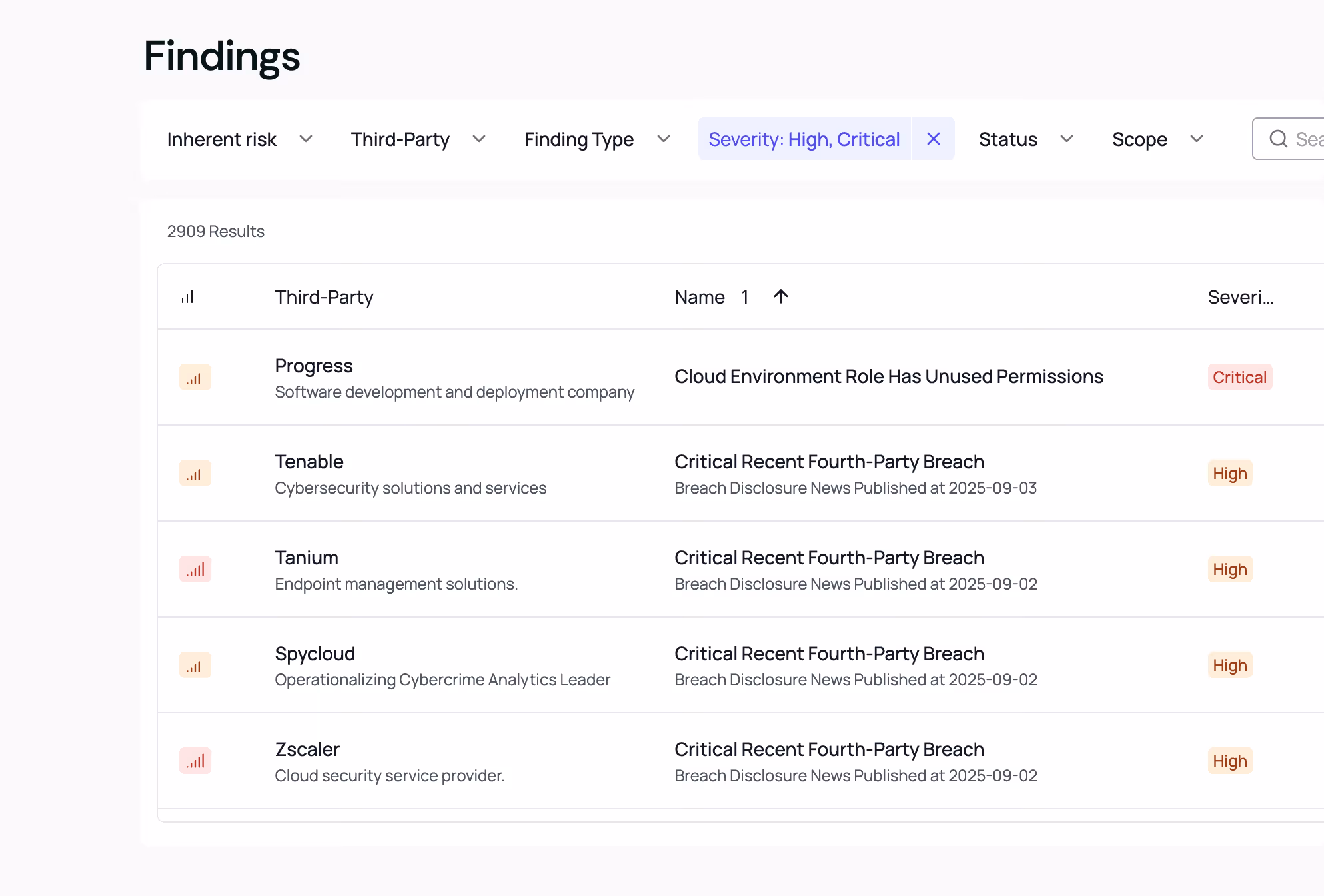Viewport: 1324px width, 896px height.
Task: Click the High severity badge for Spycloud
Action: click(x=1230, y=665)
